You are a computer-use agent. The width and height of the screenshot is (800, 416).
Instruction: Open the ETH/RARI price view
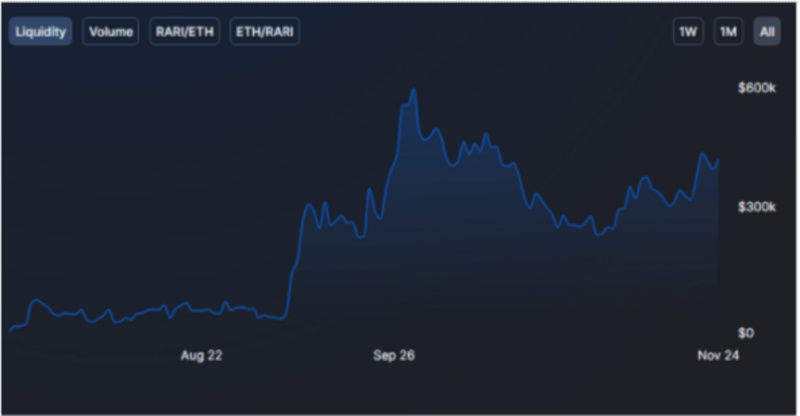(264, 32)
